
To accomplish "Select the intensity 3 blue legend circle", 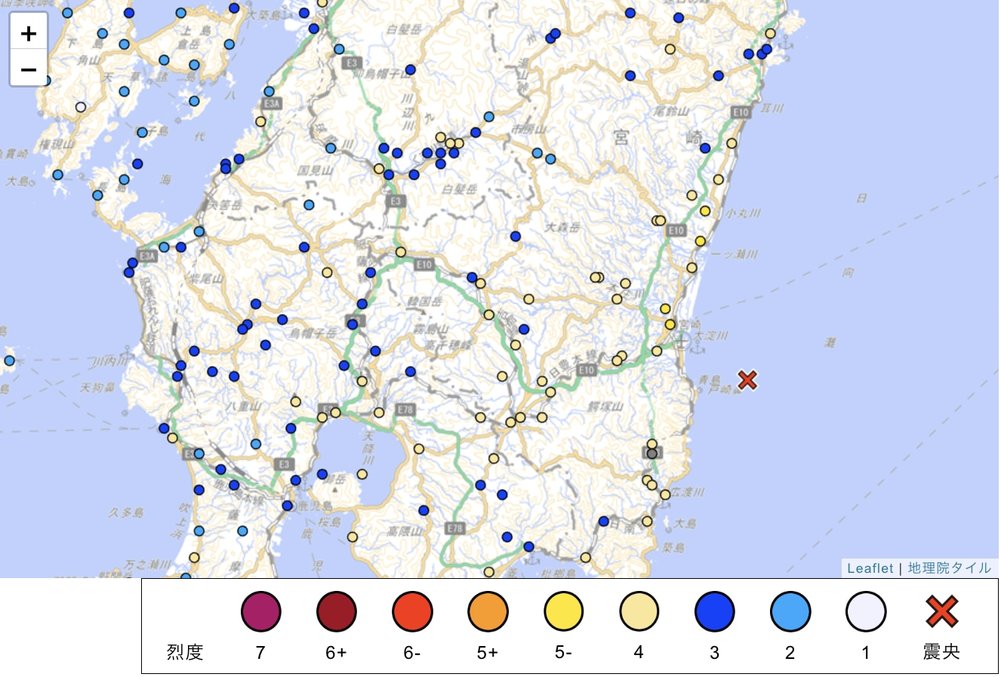I will [714, 611].
